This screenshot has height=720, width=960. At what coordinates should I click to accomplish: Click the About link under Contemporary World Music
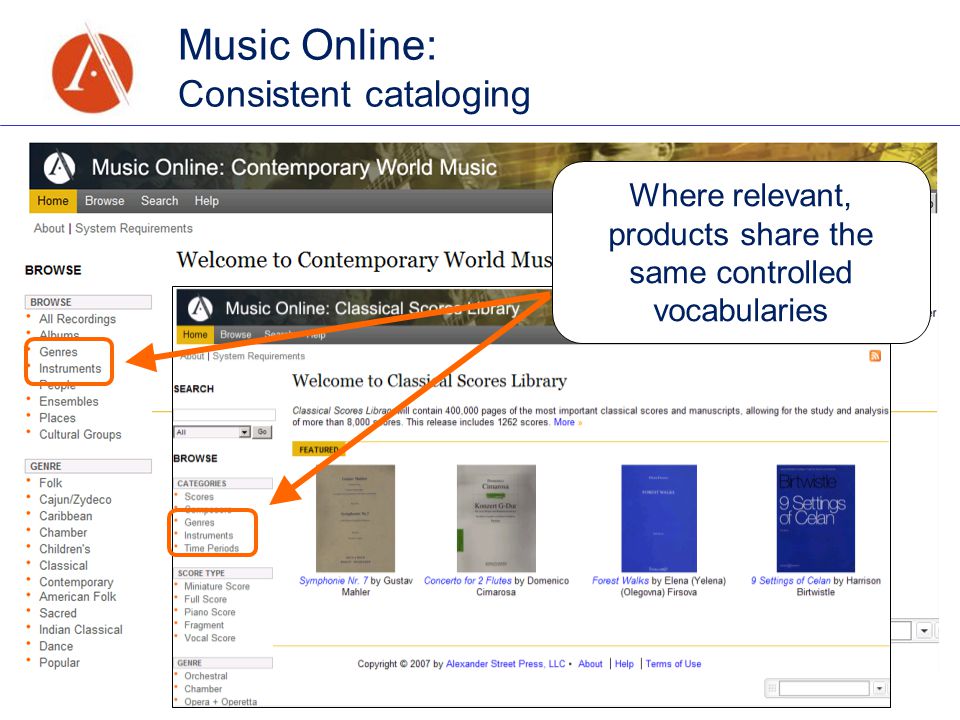49,228
